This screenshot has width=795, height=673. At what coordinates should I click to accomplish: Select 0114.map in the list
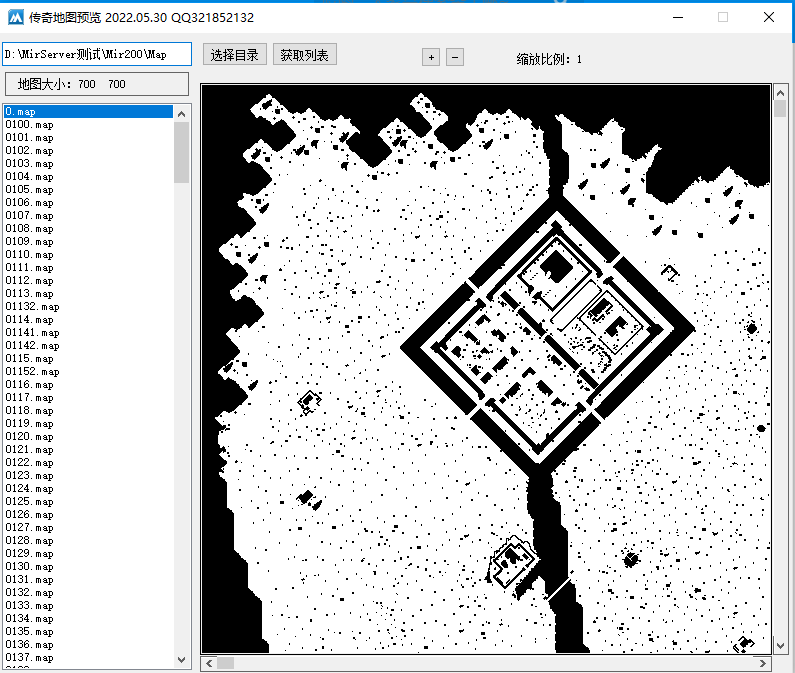88,320
